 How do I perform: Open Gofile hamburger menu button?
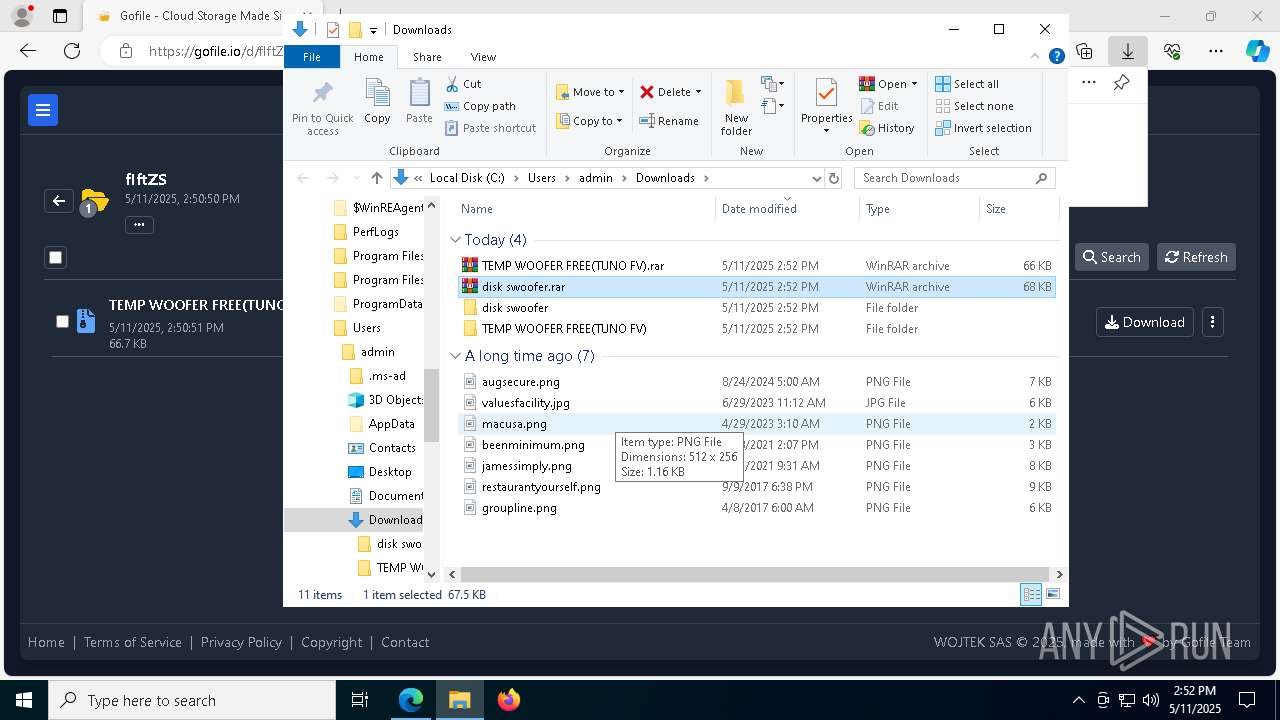click(43, 110)
